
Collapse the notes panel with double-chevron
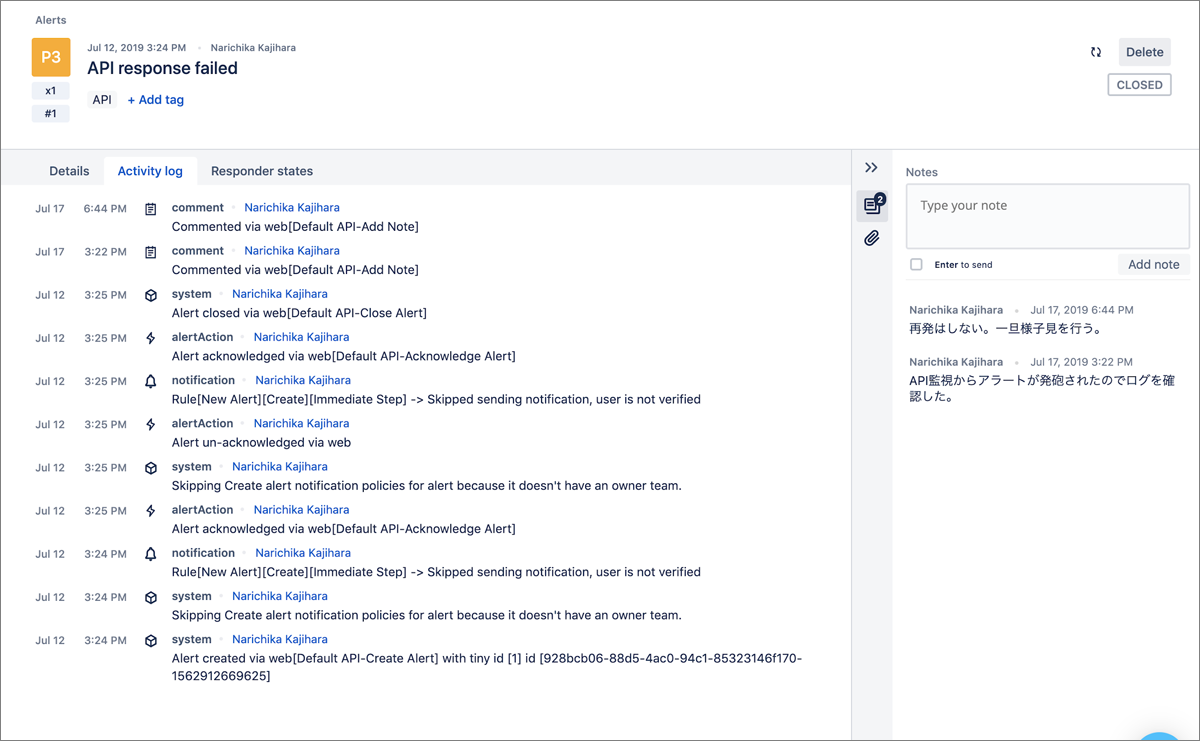(871, 168)
